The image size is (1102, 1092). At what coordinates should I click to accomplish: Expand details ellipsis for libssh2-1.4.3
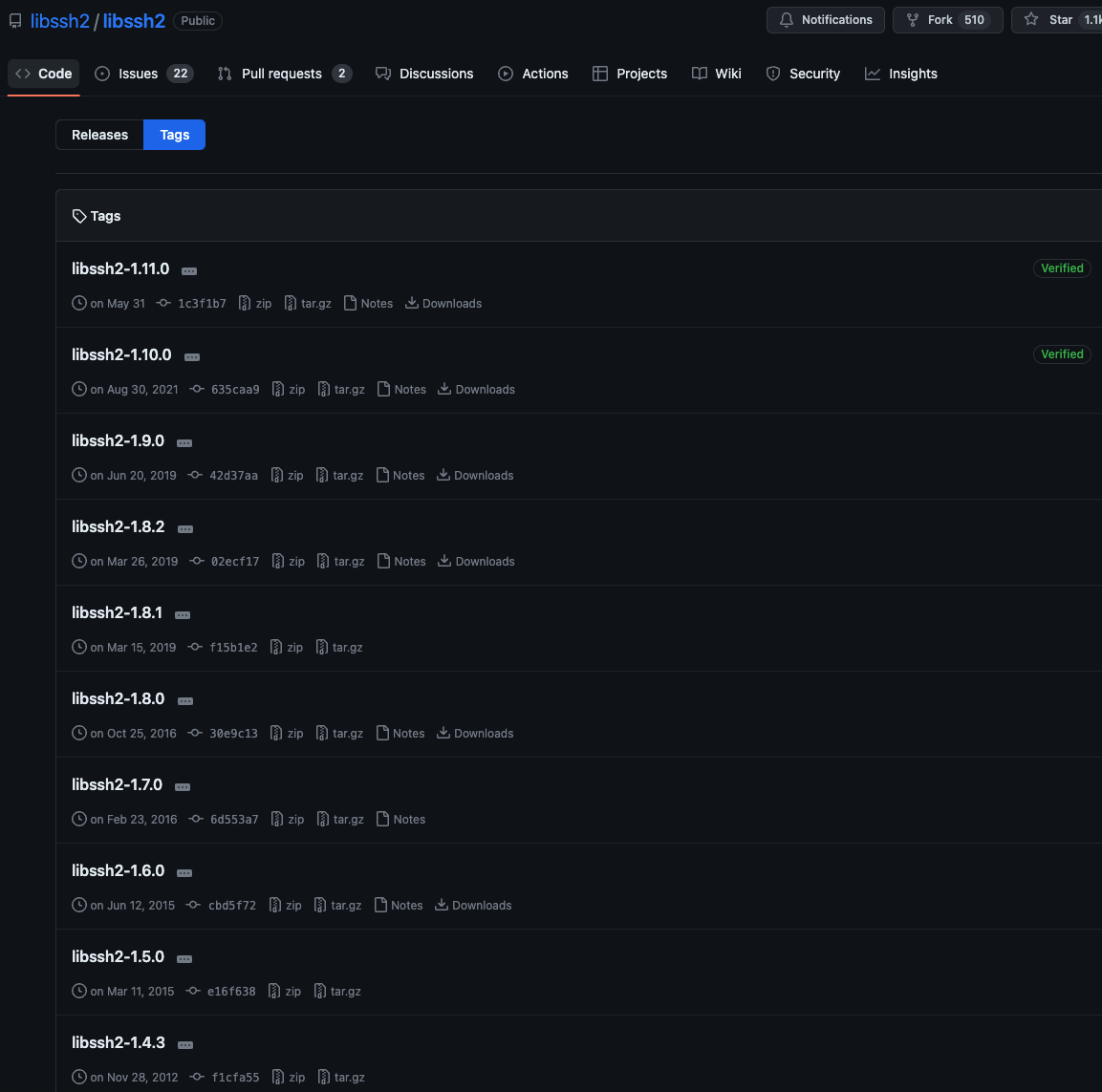point(185,1045)
